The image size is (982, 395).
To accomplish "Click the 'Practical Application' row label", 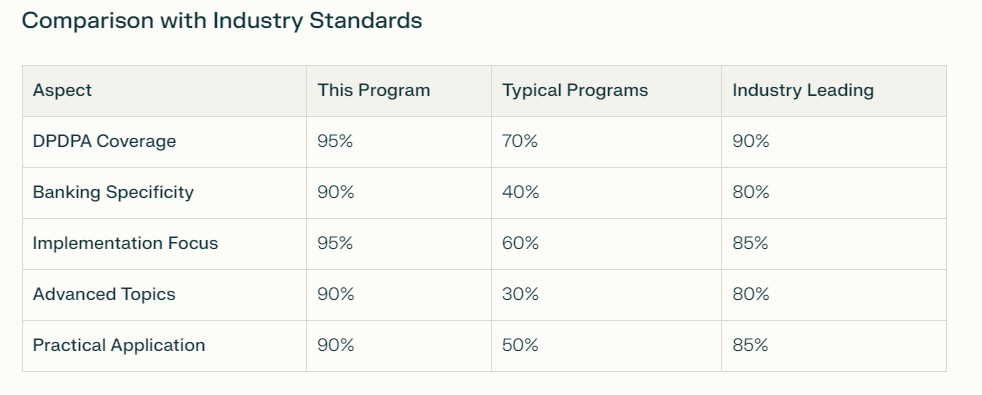I will [x=118, y=346].
